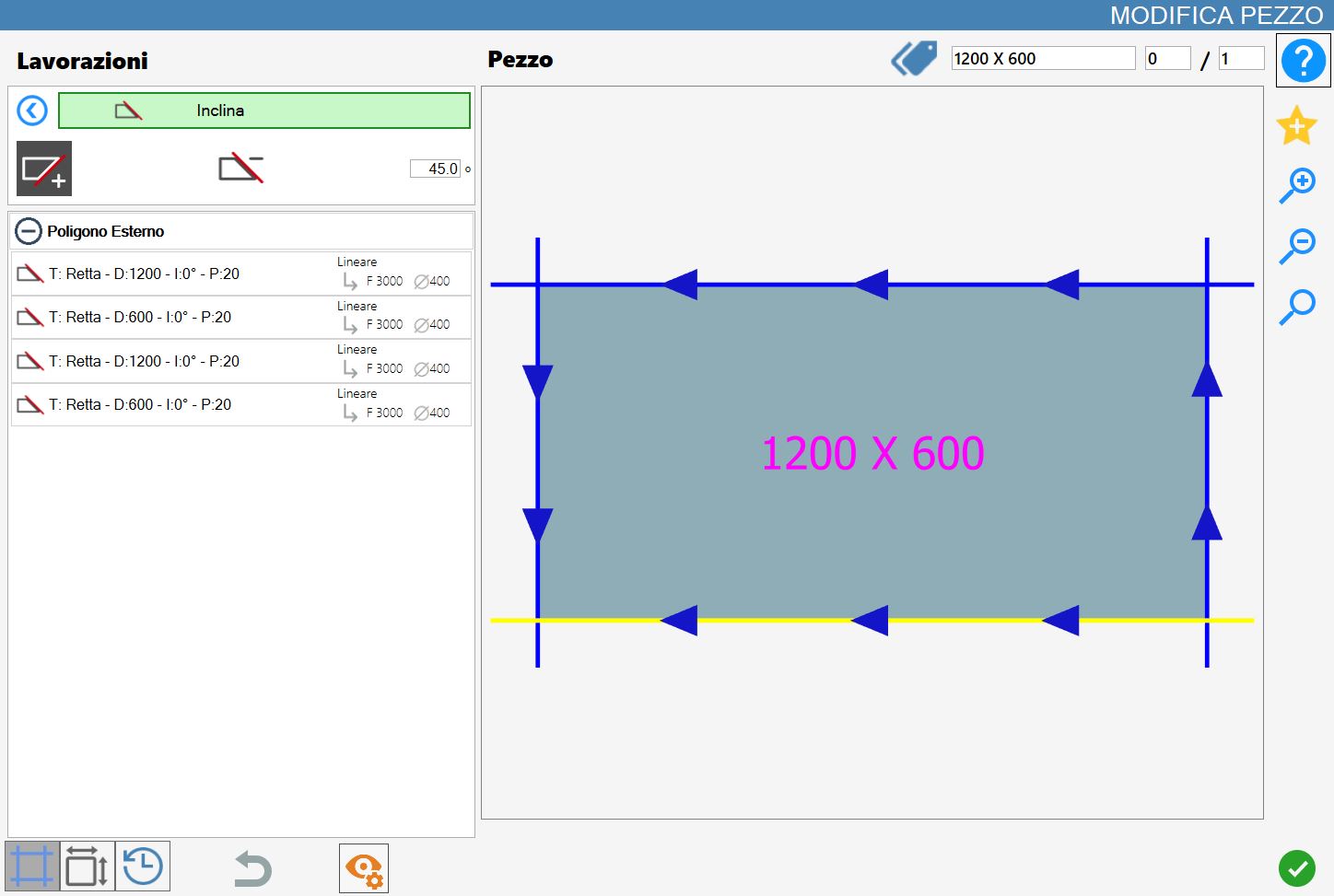The width and height of the screenshot is (1334, 896).
Task: Click the first row's F 3000 feed value
Action: (x=385, y=281)
